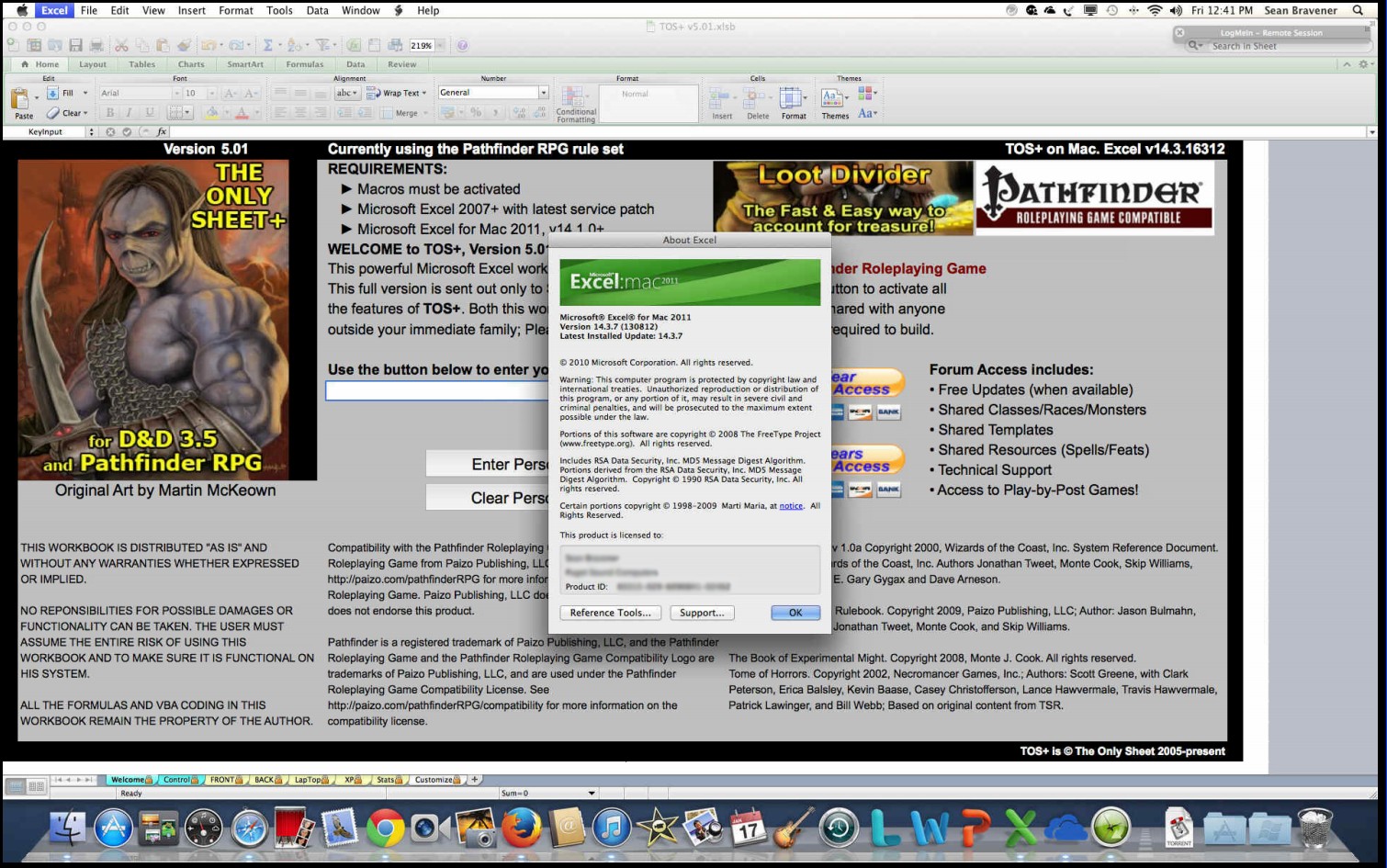Open Firefox from the dock

pyautogui.click(x=522, y=829)
